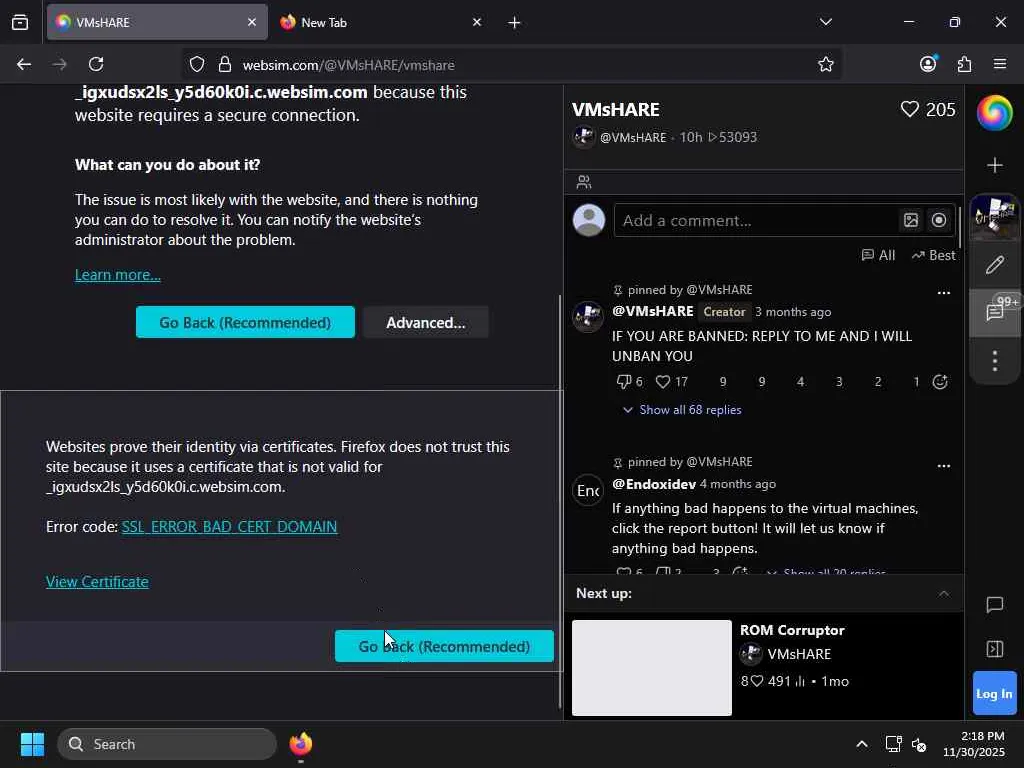The width and height of the screenshot is (1024, 768).
Task: Dislike the VMsHARE pinned comment thumbs-down
Action: tap(623, 381)
